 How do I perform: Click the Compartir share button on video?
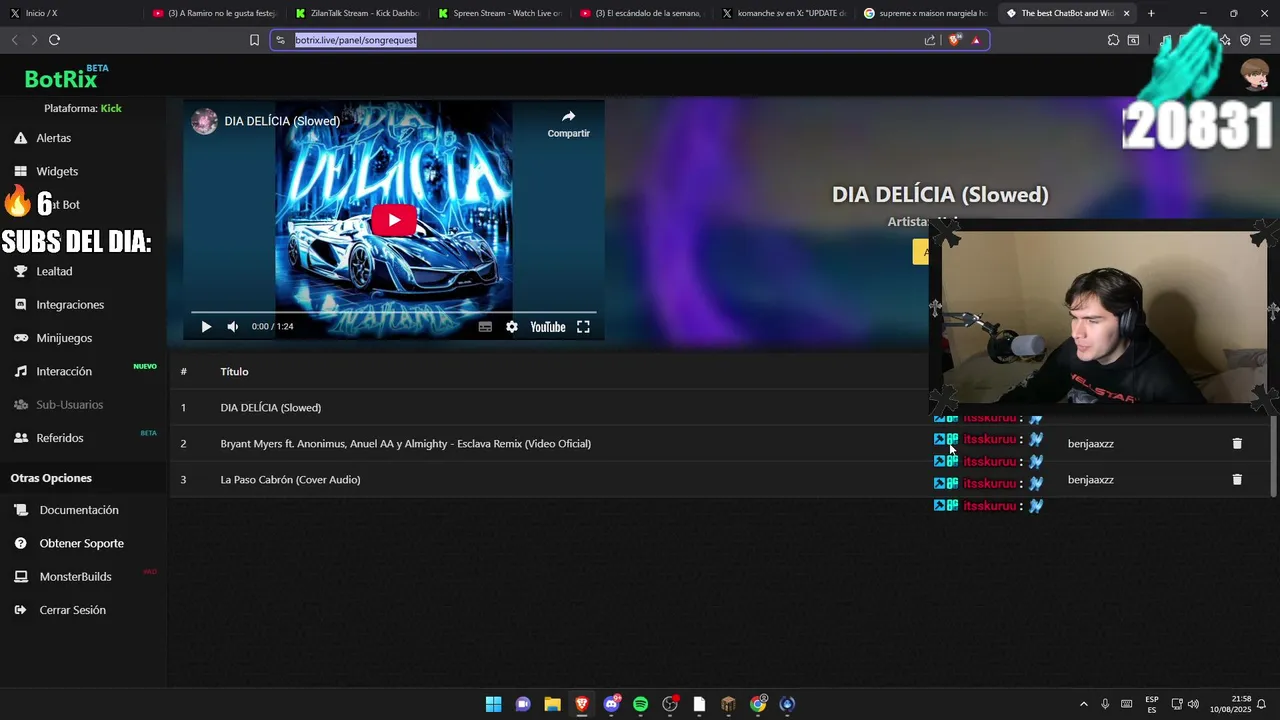coord(568,123)
